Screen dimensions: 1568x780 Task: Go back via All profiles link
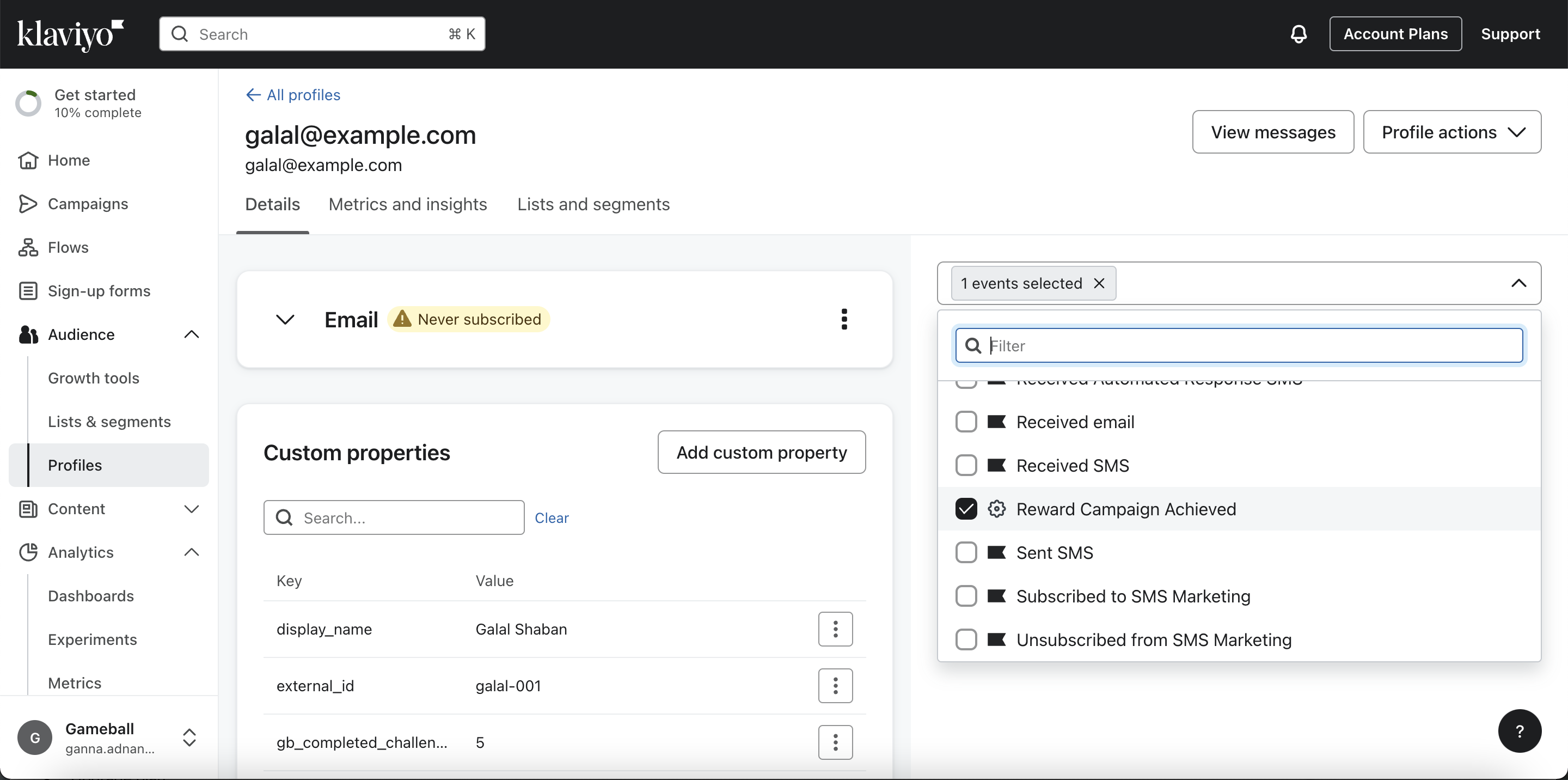tap(293, 95)
